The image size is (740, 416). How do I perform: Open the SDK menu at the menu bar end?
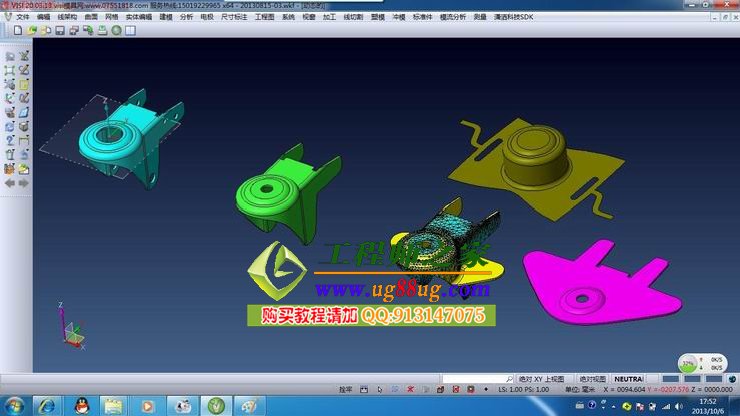click(513, 17)
